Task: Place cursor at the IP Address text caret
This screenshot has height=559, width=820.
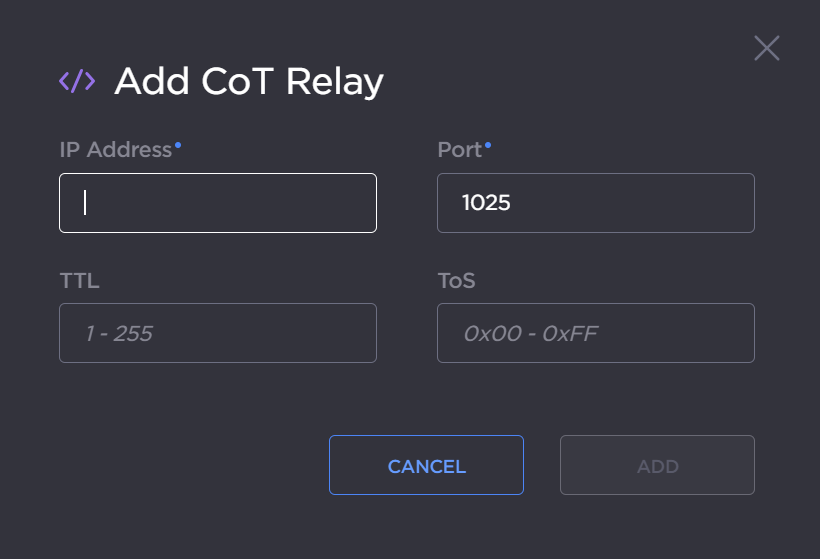Action: (86, 203)
